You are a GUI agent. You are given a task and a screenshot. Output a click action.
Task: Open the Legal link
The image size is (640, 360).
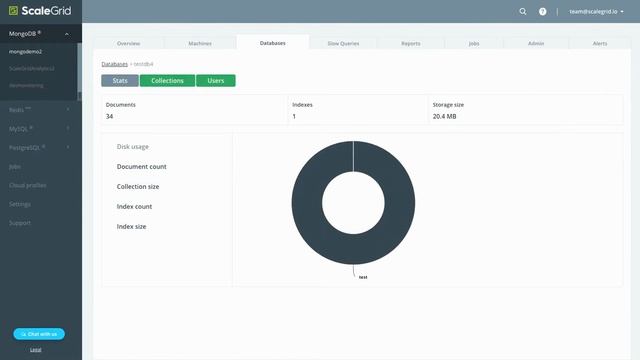pyautogui.click(x=36, y=350)
